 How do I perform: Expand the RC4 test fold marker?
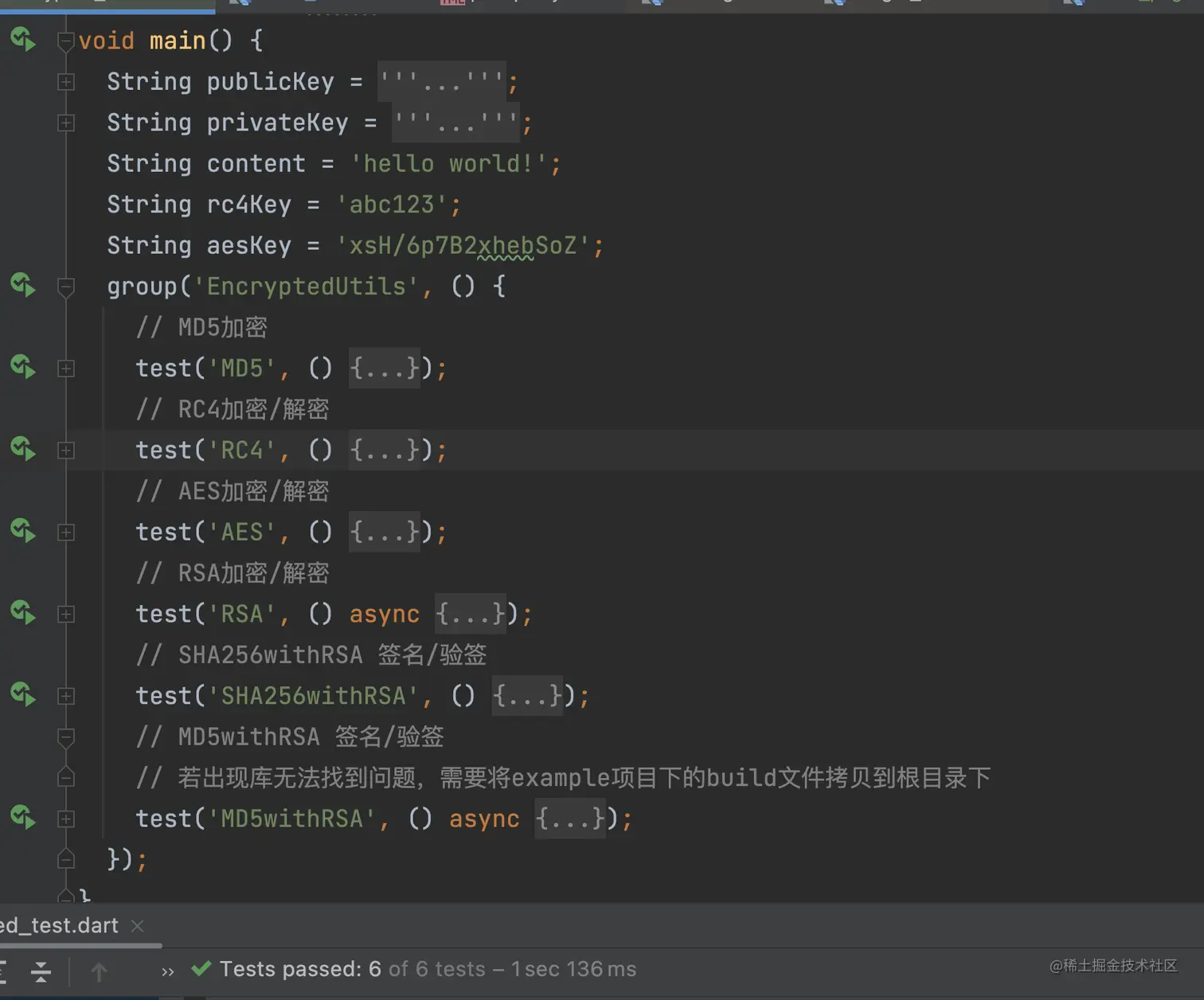pyautogui.click(x=66, y=451)
